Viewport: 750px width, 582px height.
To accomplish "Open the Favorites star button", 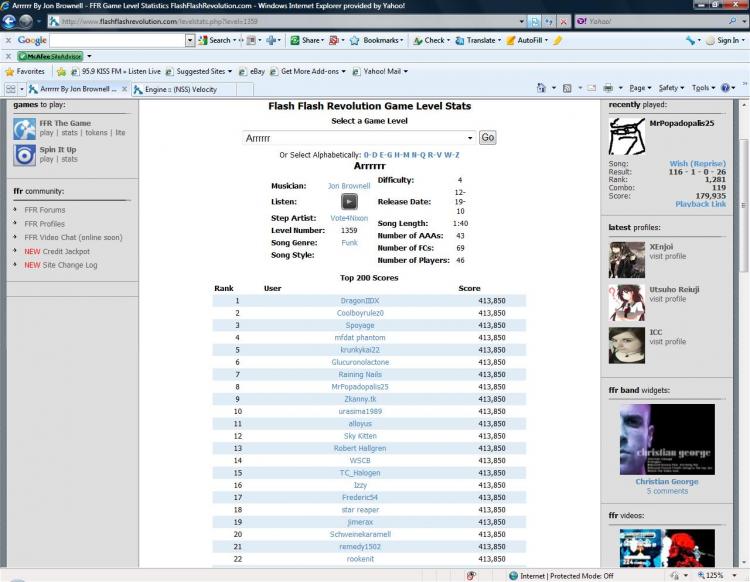I will pyautogui.click(x=25, y=72).
